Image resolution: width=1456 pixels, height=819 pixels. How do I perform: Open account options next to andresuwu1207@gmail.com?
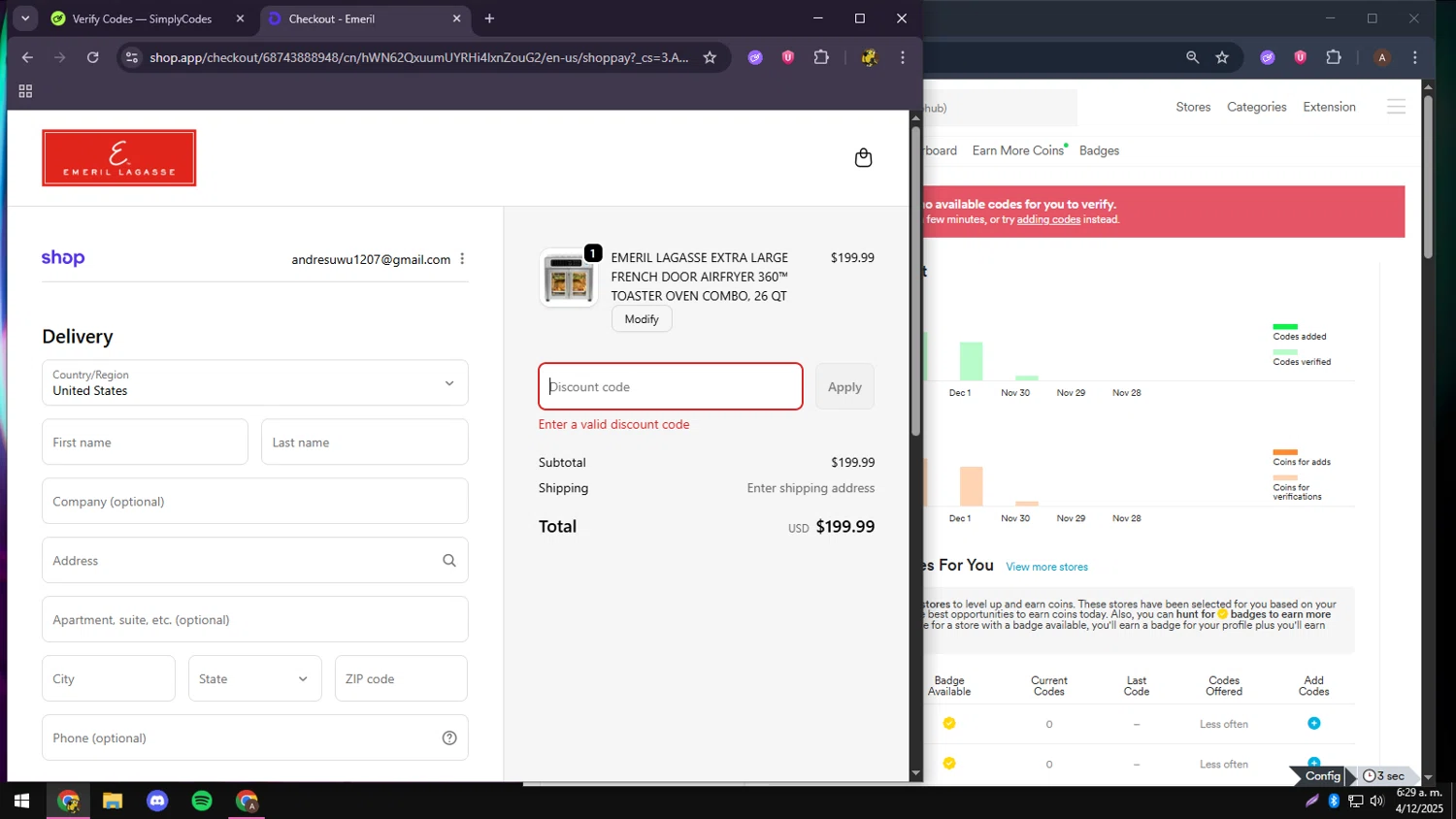[x=462, y=259]
